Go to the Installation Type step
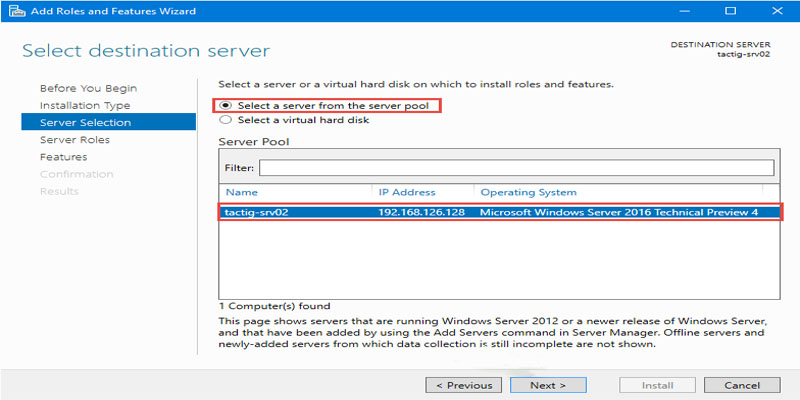This screenshot has width=800, height=400. 85,106
